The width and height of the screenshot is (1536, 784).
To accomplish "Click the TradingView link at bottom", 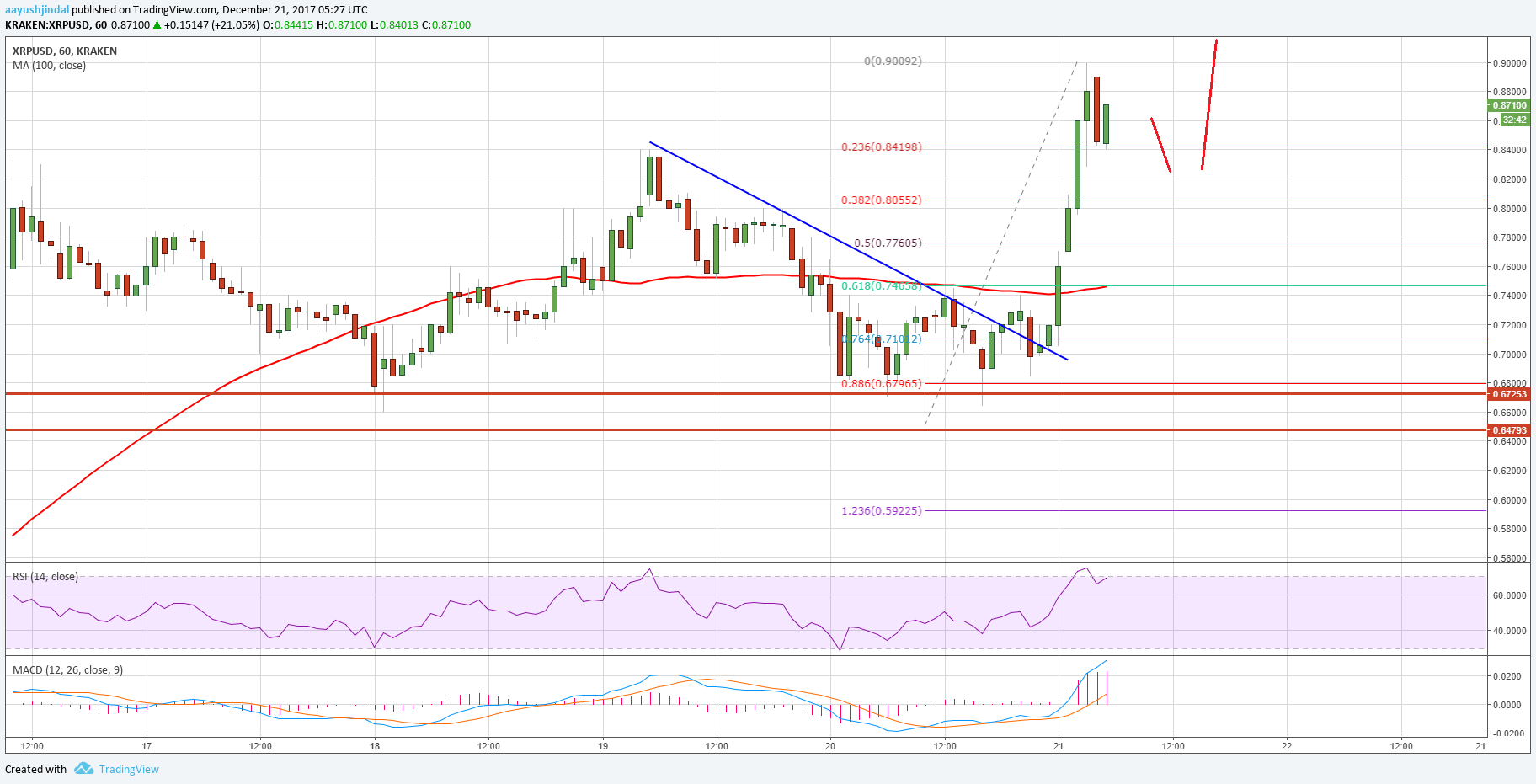I will pyautogui.click(x=129, y=769).
